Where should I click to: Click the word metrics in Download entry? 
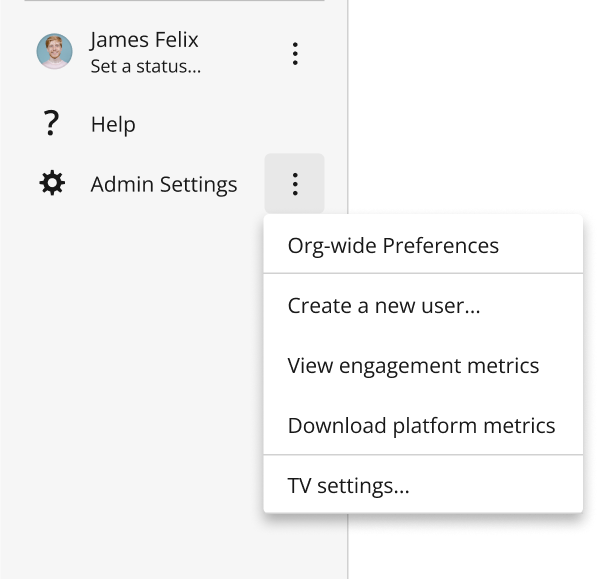[519, 425]
